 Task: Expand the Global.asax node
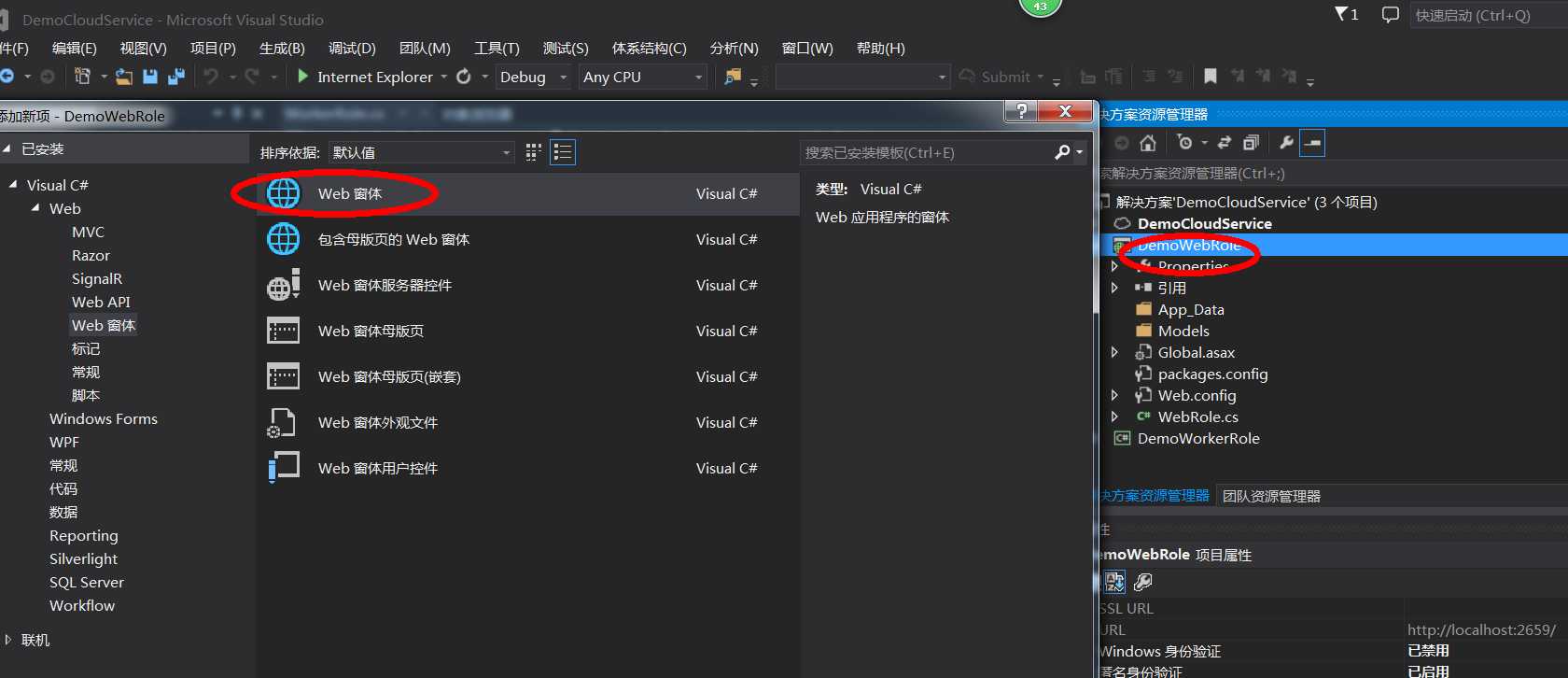(1114, 352)
